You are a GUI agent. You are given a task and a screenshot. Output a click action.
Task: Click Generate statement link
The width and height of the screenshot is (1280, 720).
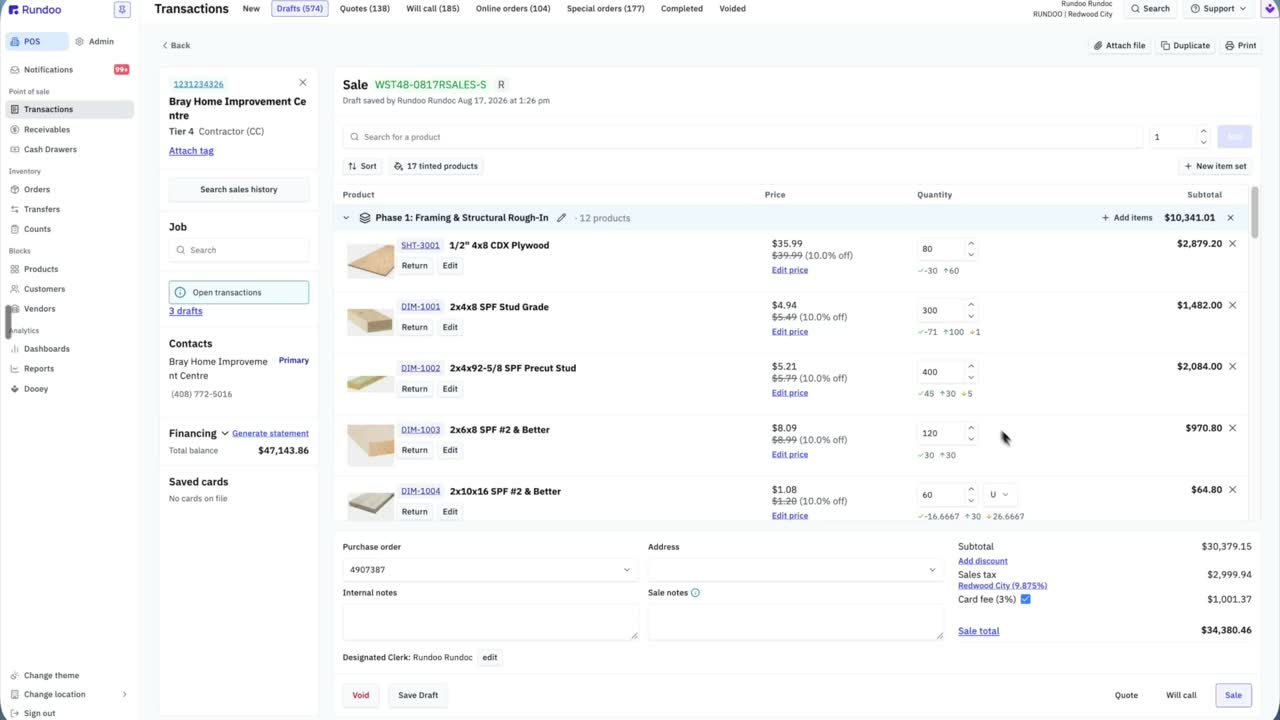point(270,434)
